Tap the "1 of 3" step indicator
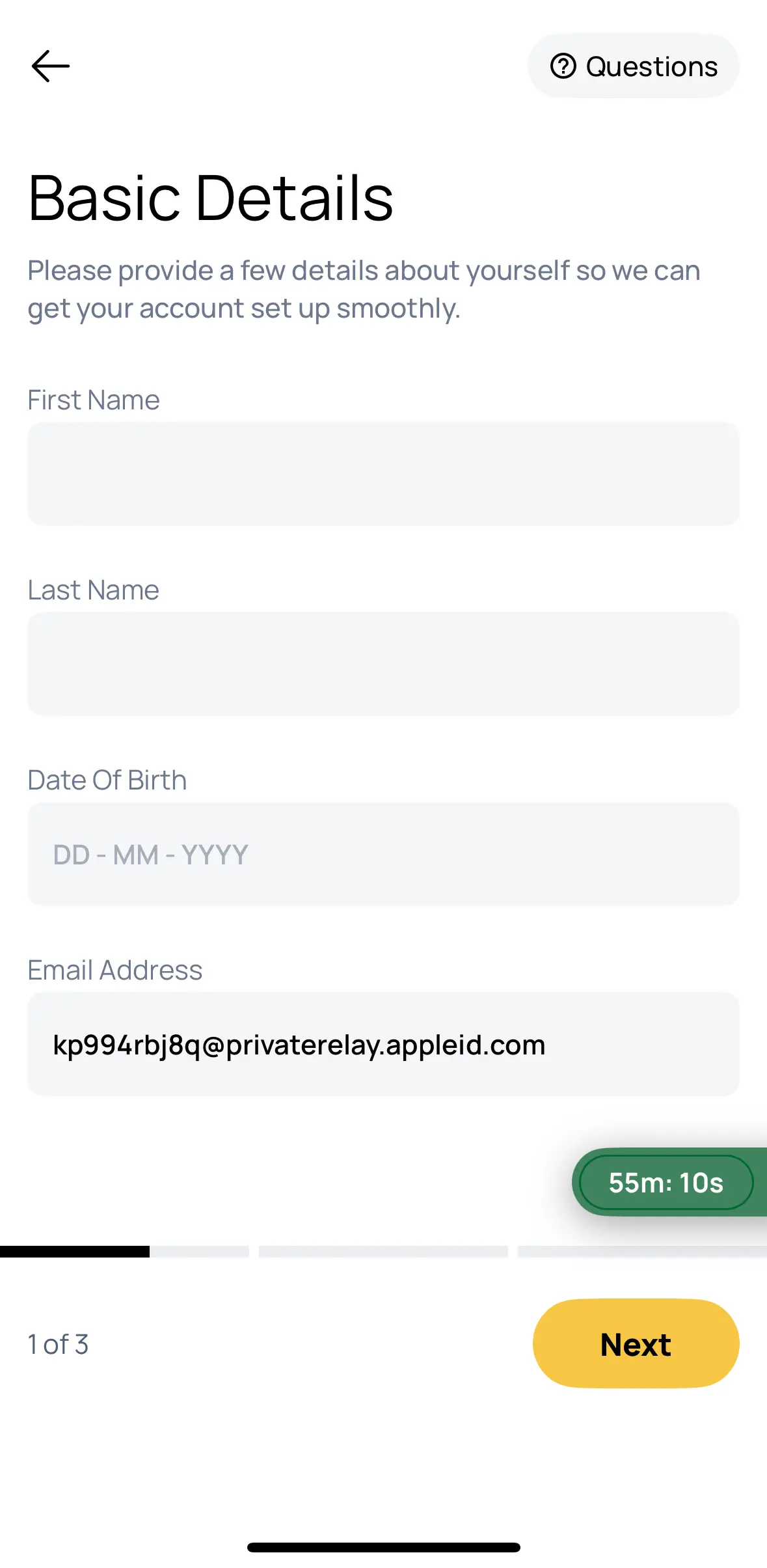Screen dimensions: 767x1568 coord(58,1344)
